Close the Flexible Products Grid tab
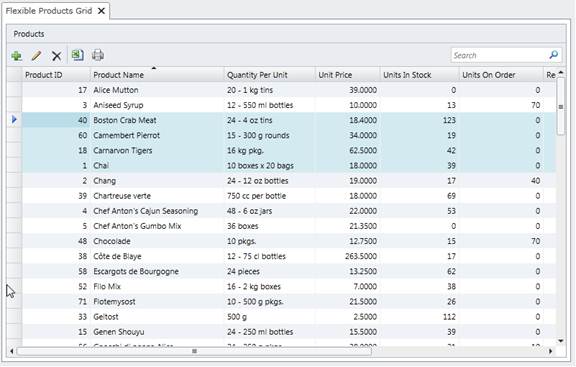The image size is (576, 367). 101,11
